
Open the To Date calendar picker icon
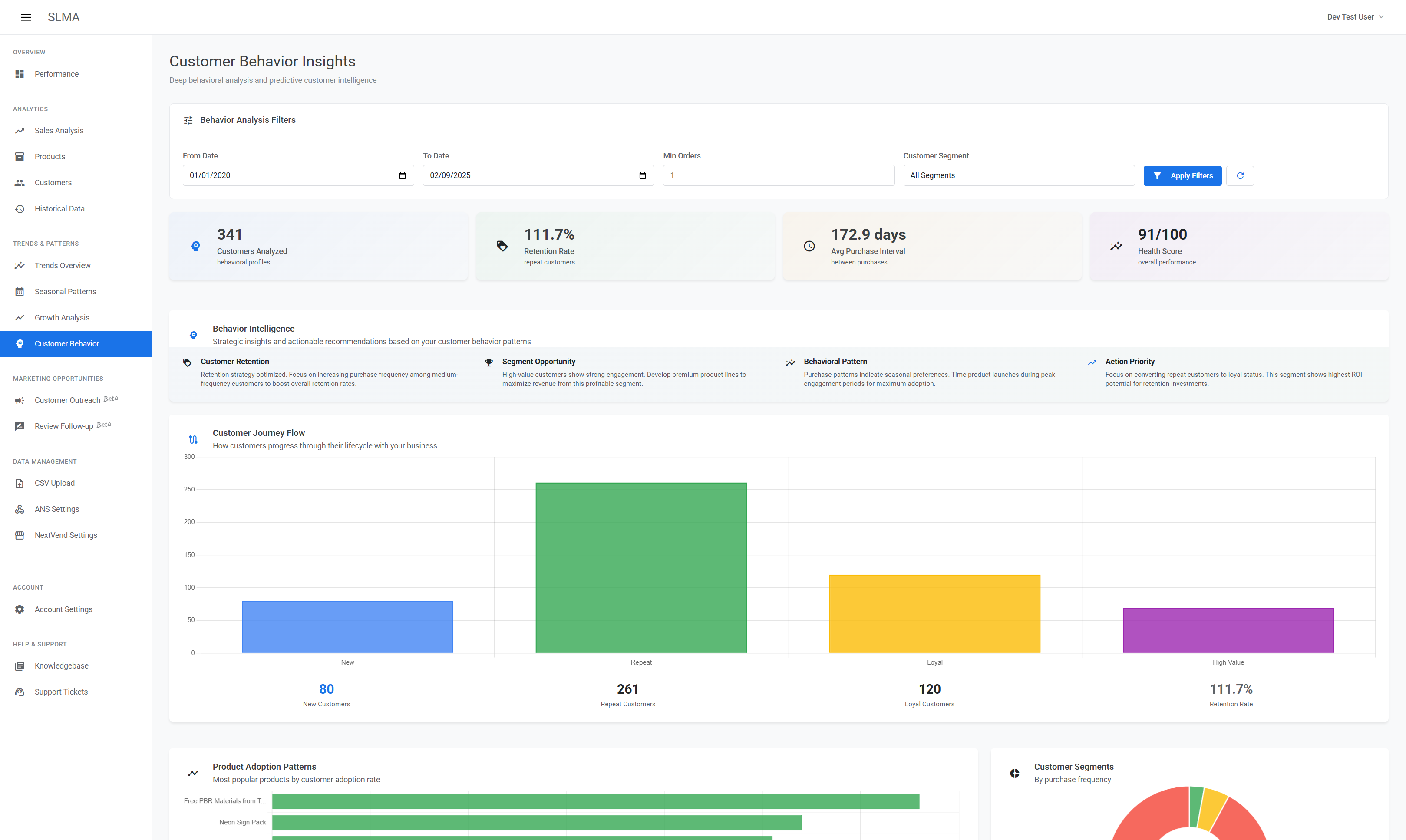click(x=643, y=175)
